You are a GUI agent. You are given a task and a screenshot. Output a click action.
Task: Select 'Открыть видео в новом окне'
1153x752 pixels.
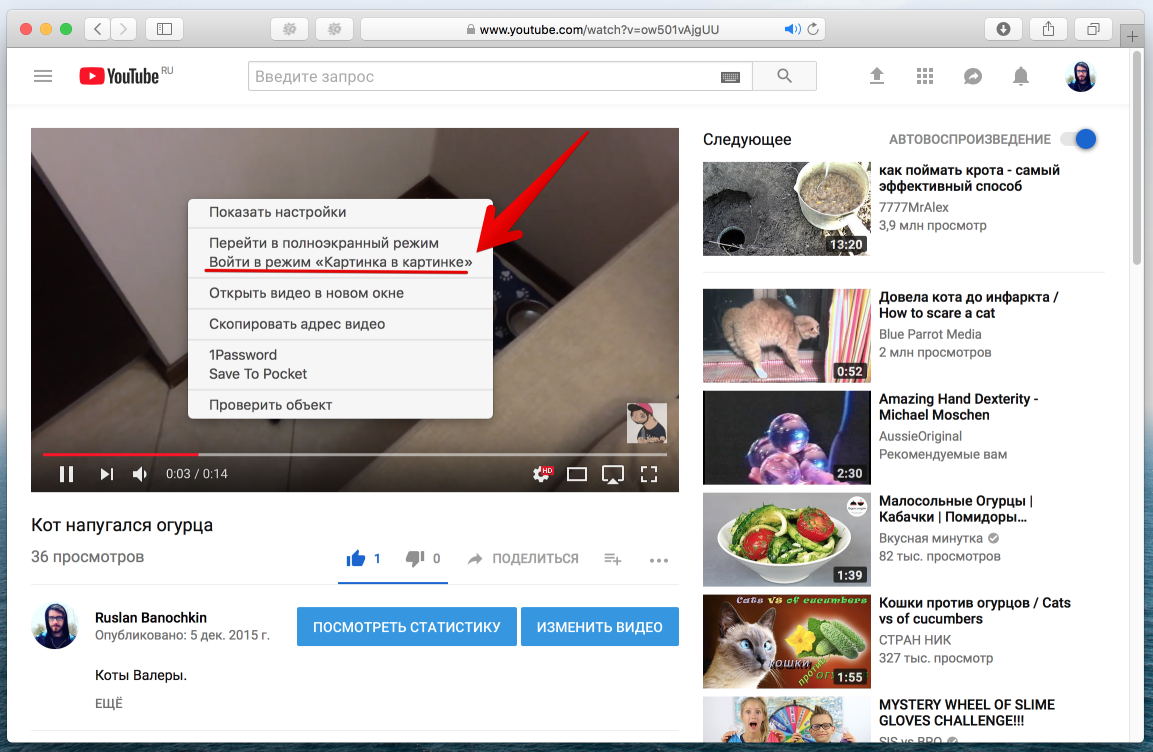coord(340,293)
